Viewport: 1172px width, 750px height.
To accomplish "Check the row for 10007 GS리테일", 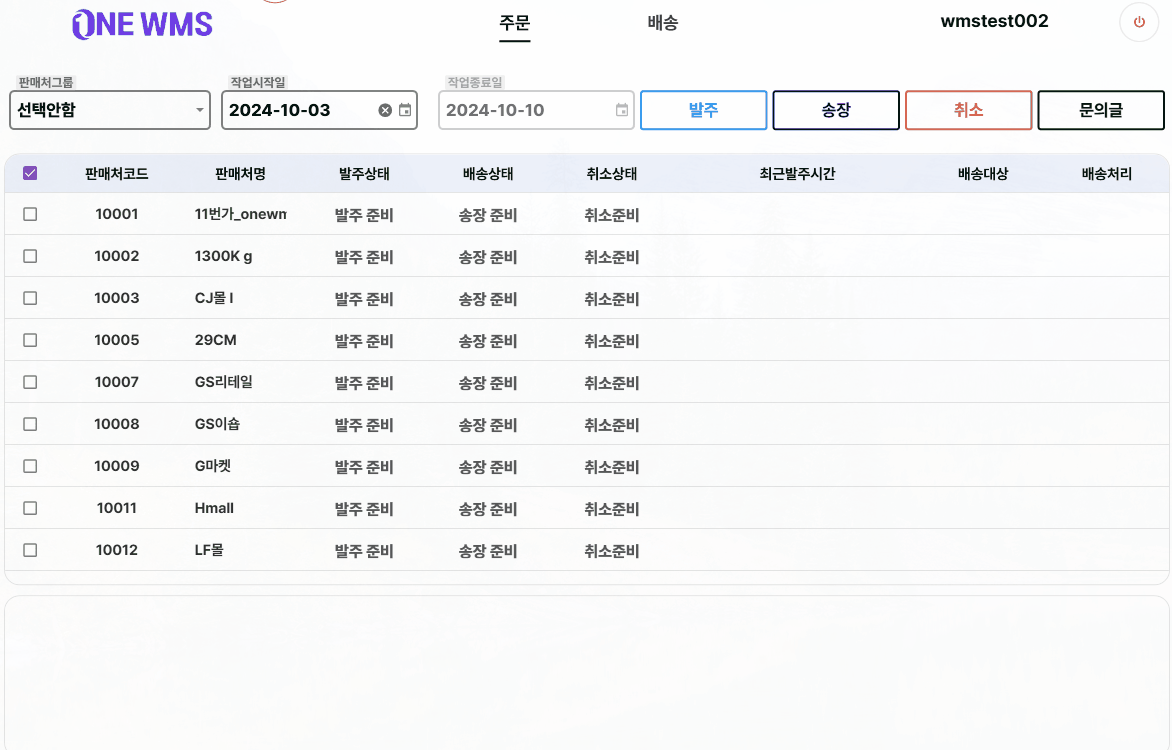I will pyautogui.click(x=30, y=382).
